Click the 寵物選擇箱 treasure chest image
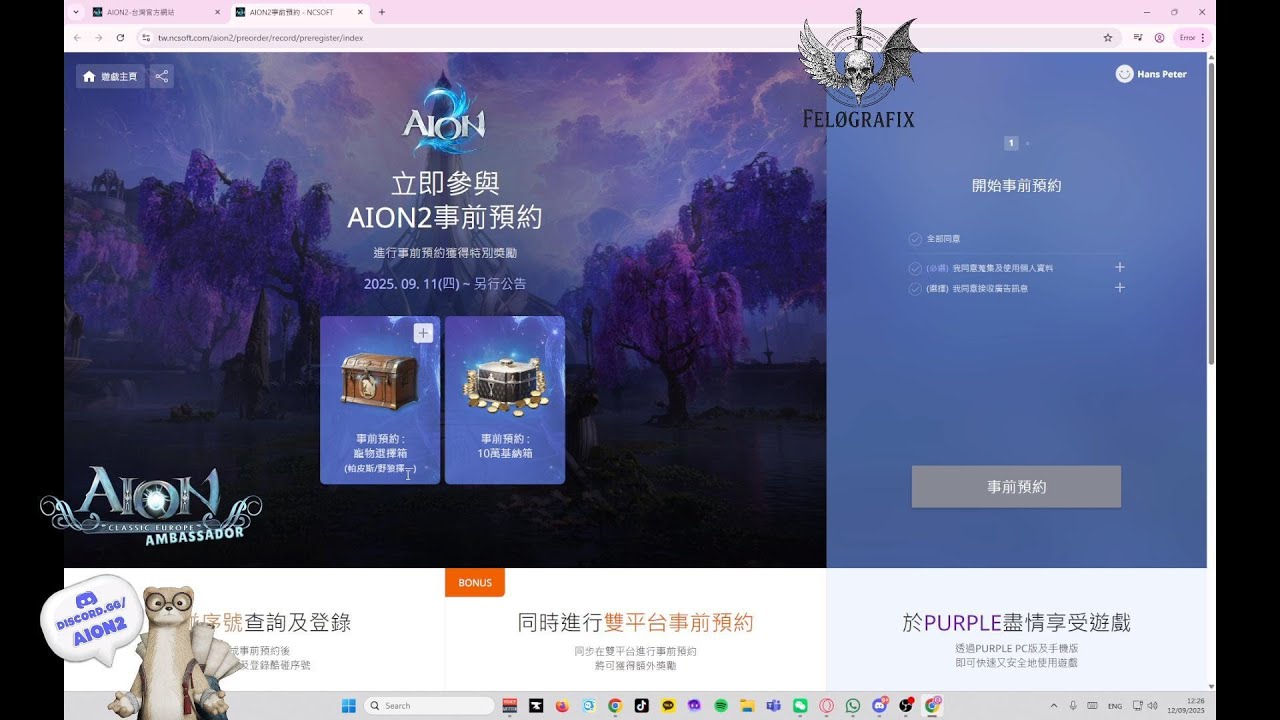Image resolution: width=1280 pixels, height=720 pixels. tap(379, 379)
